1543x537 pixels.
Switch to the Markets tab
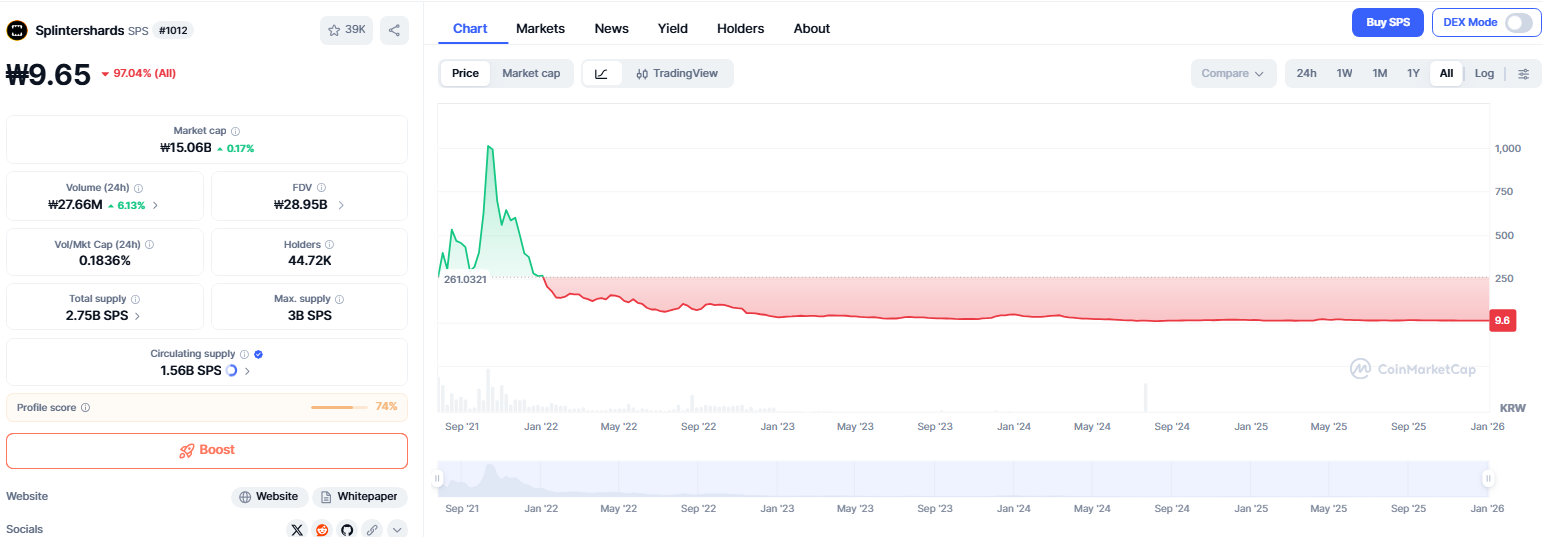(540, 28)
